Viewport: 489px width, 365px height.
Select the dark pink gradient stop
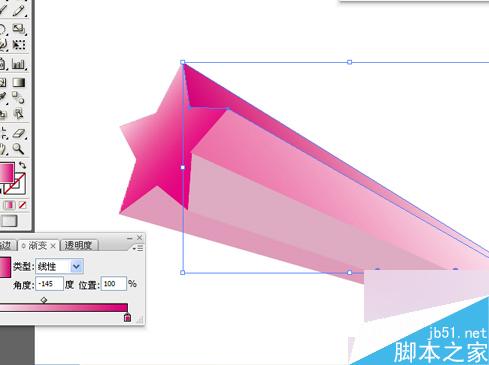(x=127, y=317)
